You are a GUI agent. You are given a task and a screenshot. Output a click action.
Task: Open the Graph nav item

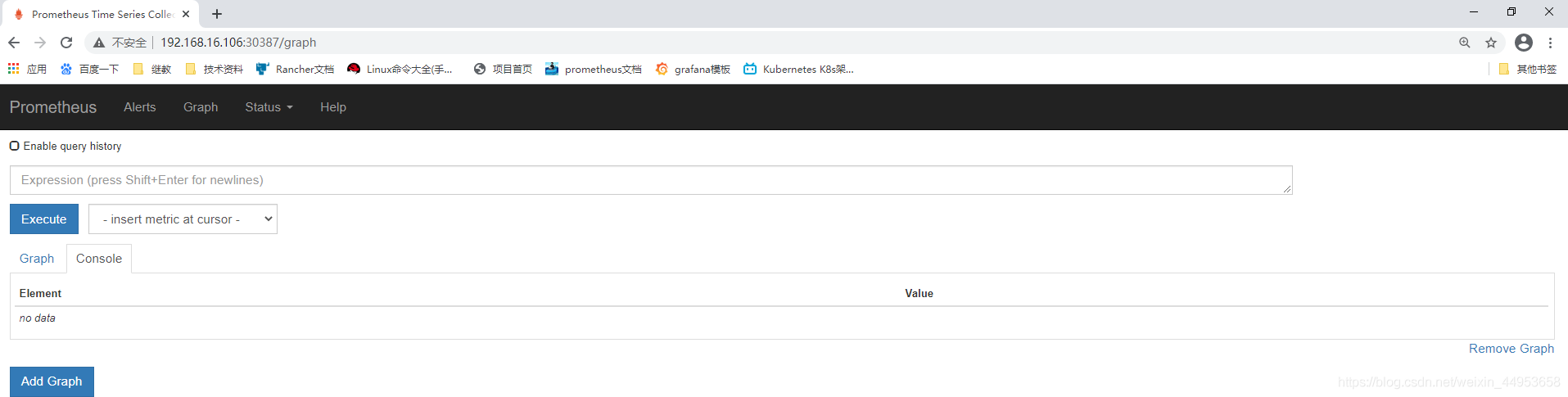[201, 107]
